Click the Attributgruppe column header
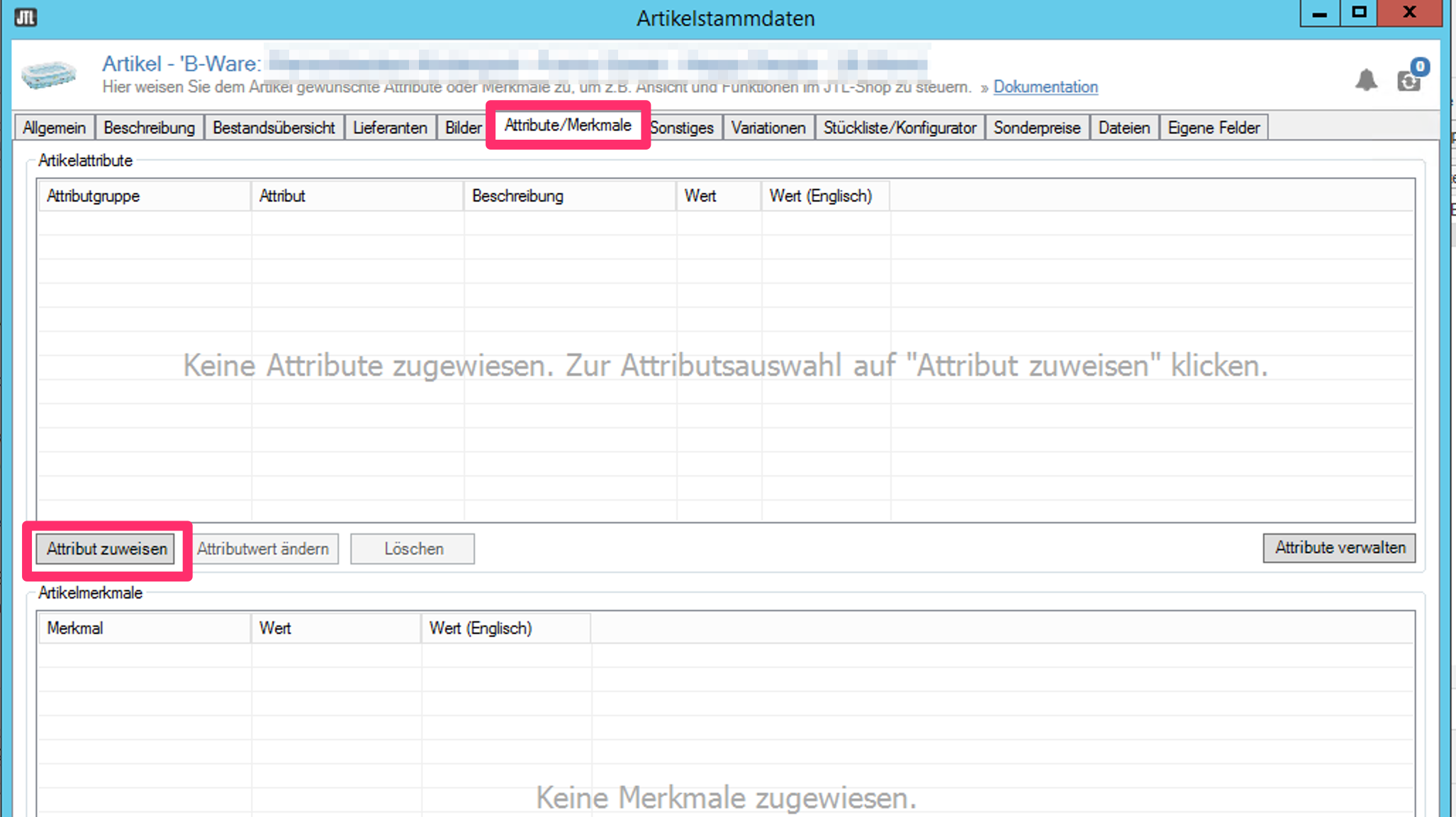 [144, 196]
